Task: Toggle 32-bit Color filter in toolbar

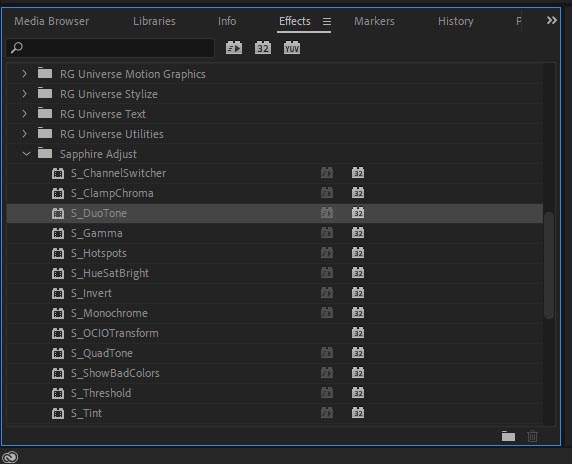Action: pyautogui.click(x=263, y=48)
